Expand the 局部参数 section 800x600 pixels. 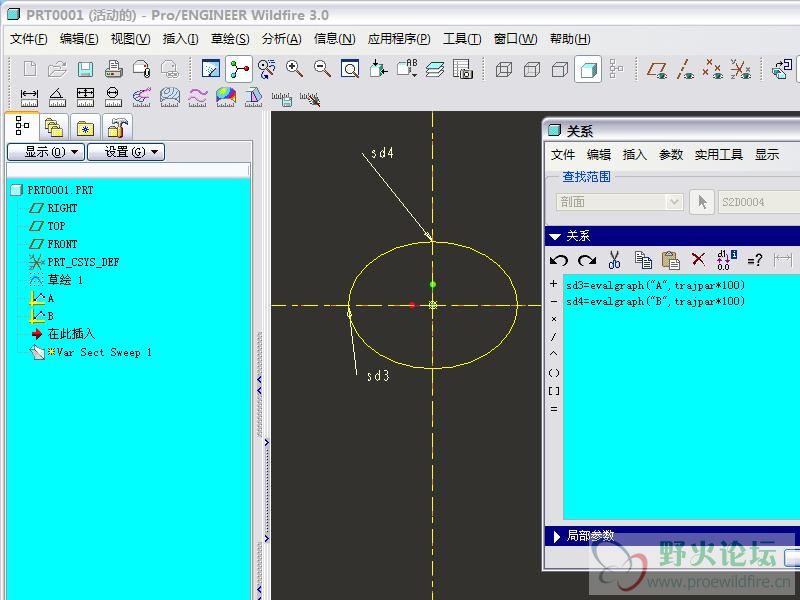click(x=557, y=536)
